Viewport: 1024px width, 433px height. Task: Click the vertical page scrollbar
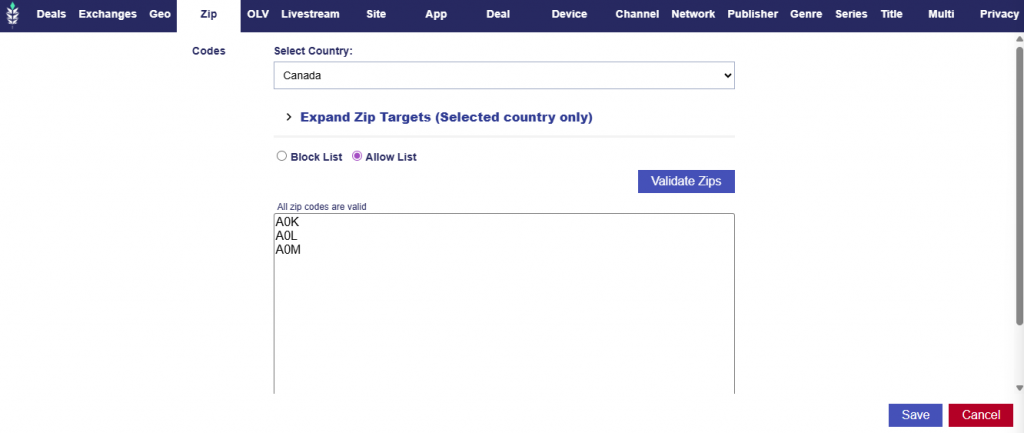click(1019, 200)
